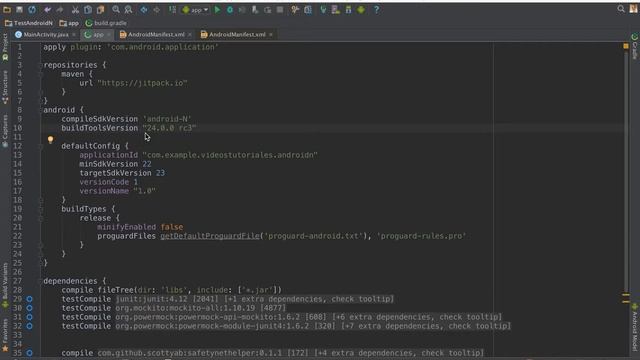Click the Copy toolbar icon
The width and height of the screenshot is (640, 360).
(x=88, y=9)
